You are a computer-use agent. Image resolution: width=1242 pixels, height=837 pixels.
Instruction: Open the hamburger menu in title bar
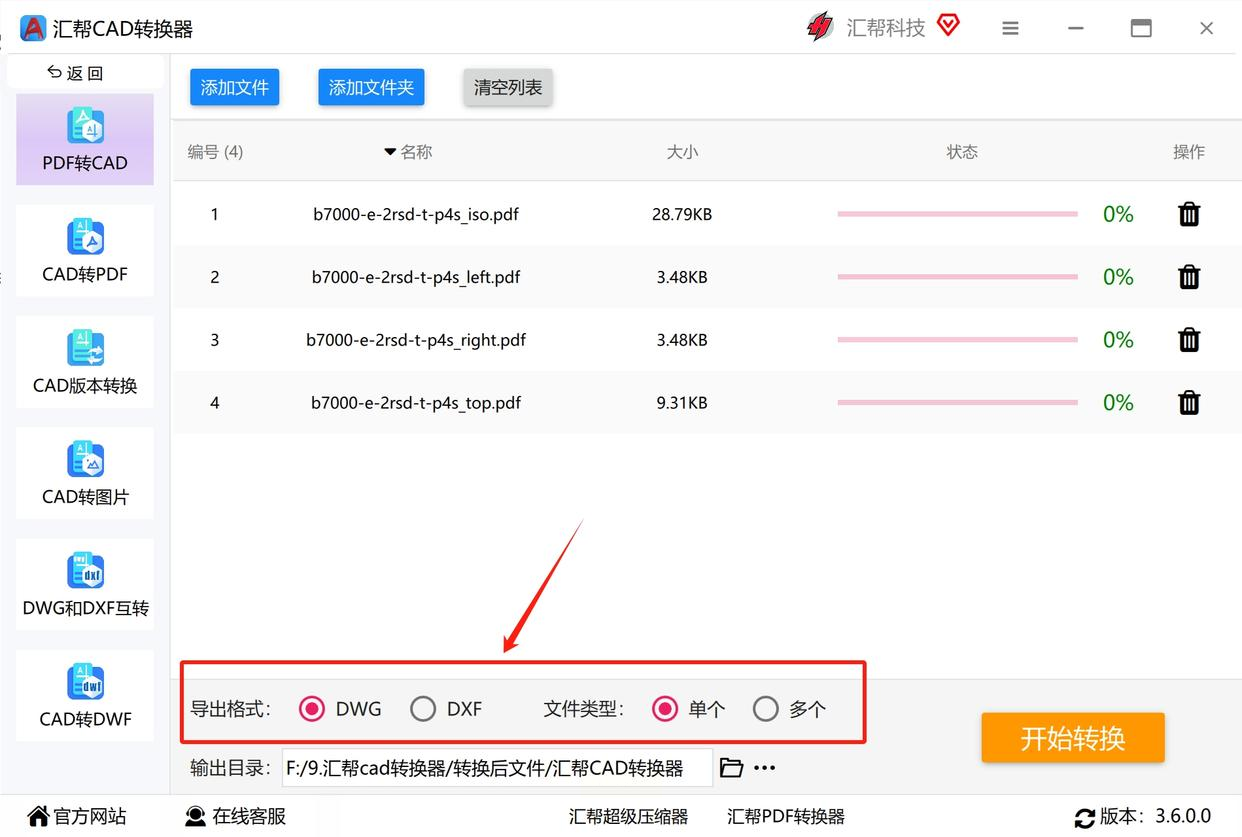click(1010, 28)
